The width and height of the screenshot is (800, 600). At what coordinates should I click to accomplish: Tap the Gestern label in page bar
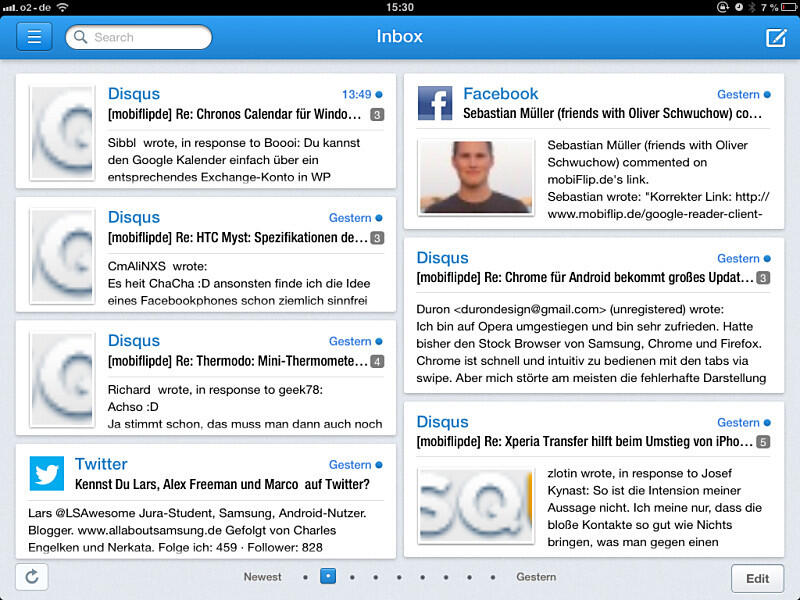[536, 577]
